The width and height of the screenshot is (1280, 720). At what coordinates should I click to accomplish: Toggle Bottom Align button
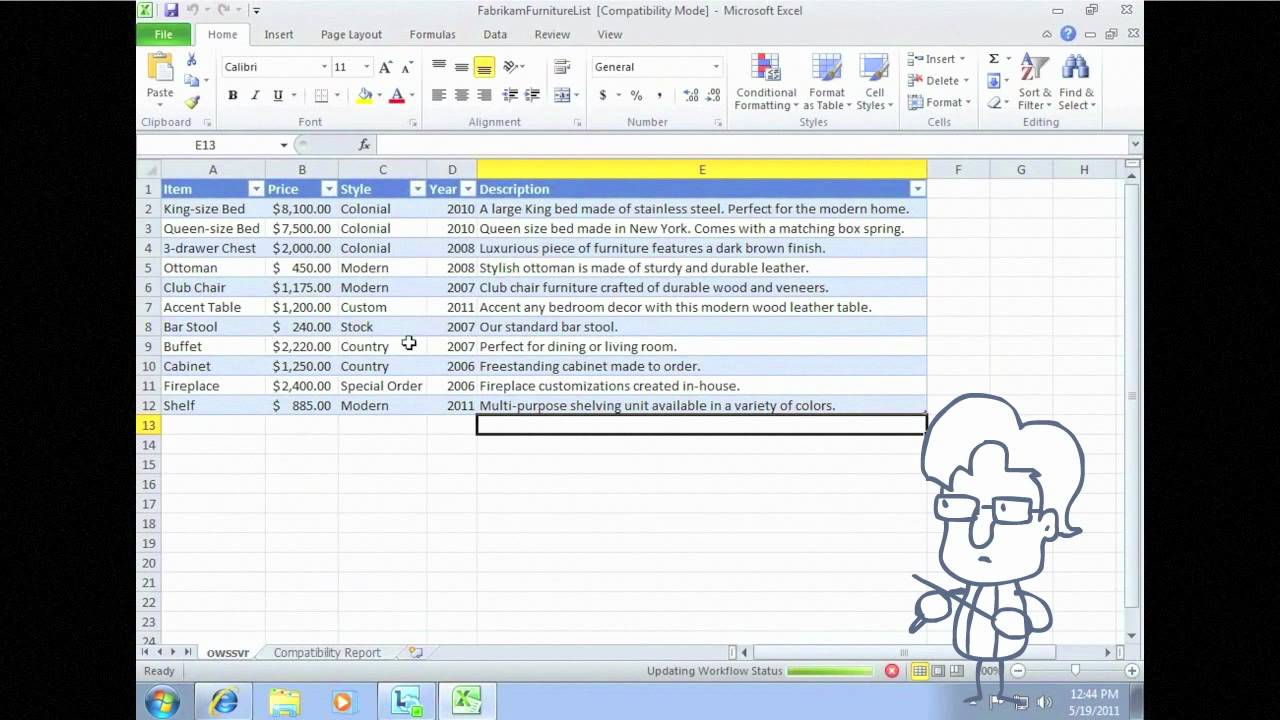tap(484, 67)
